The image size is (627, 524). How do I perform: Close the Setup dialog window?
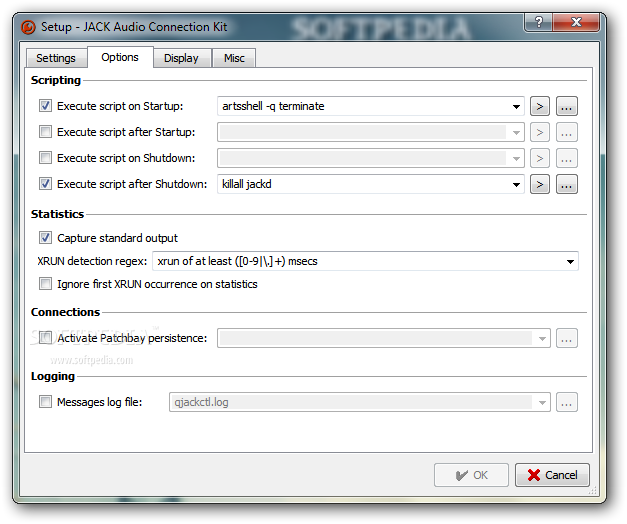point(576,22)
